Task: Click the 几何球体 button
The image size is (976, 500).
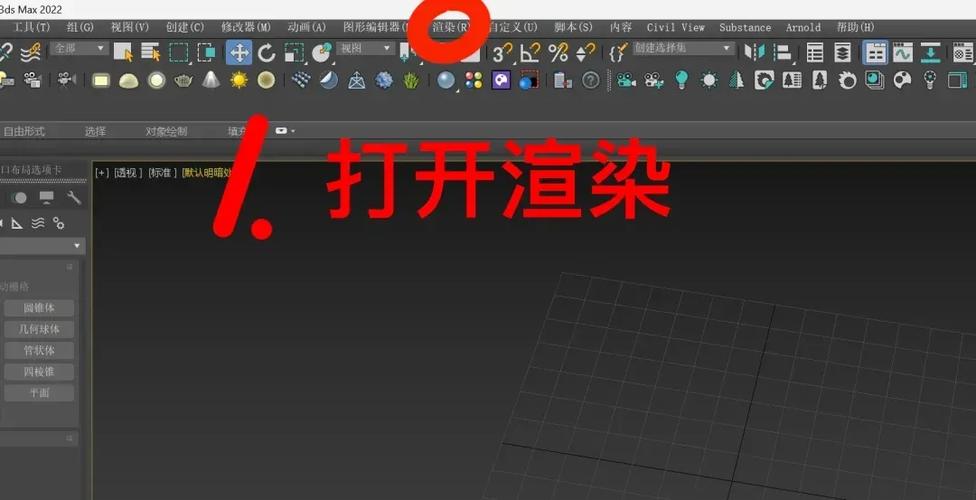Action: pyautogui.click(x=39, y=329)
